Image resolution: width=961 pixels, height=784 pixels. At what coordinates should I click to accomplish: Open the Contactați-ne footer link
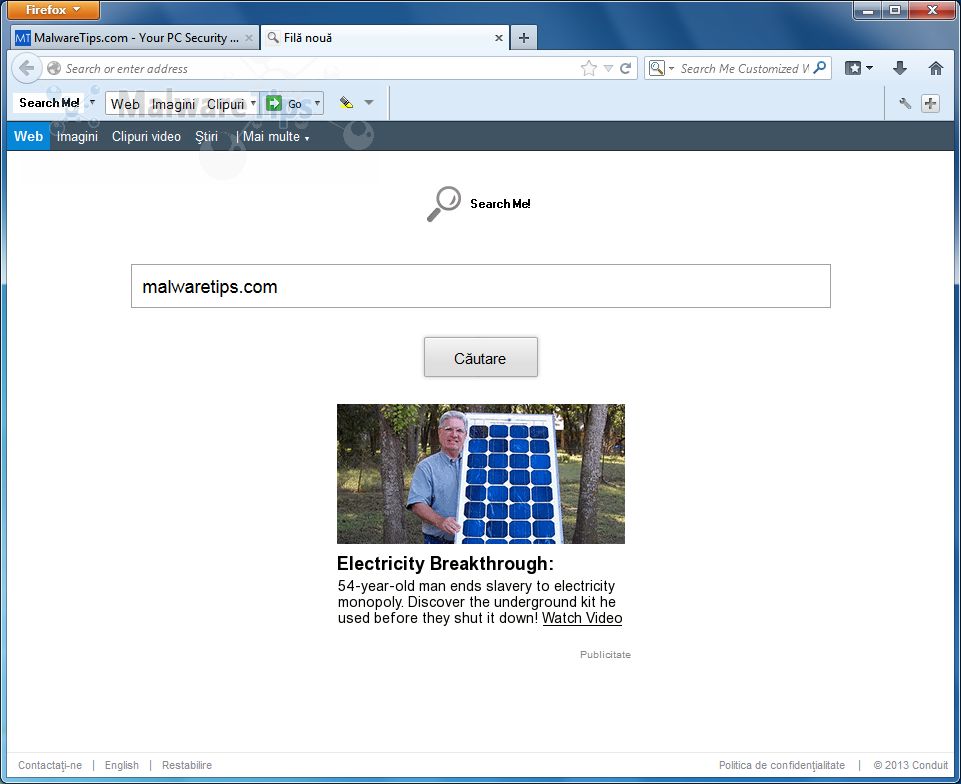(x=50, y=765)
